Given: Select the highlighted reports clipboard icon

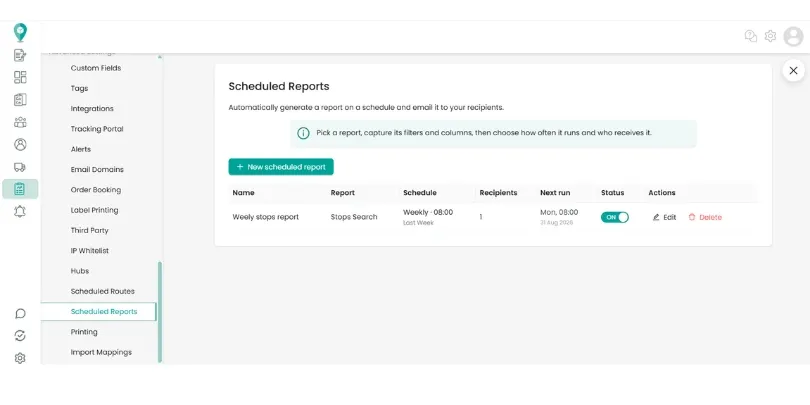Looking at the screenshot, I should pos(20,189).
